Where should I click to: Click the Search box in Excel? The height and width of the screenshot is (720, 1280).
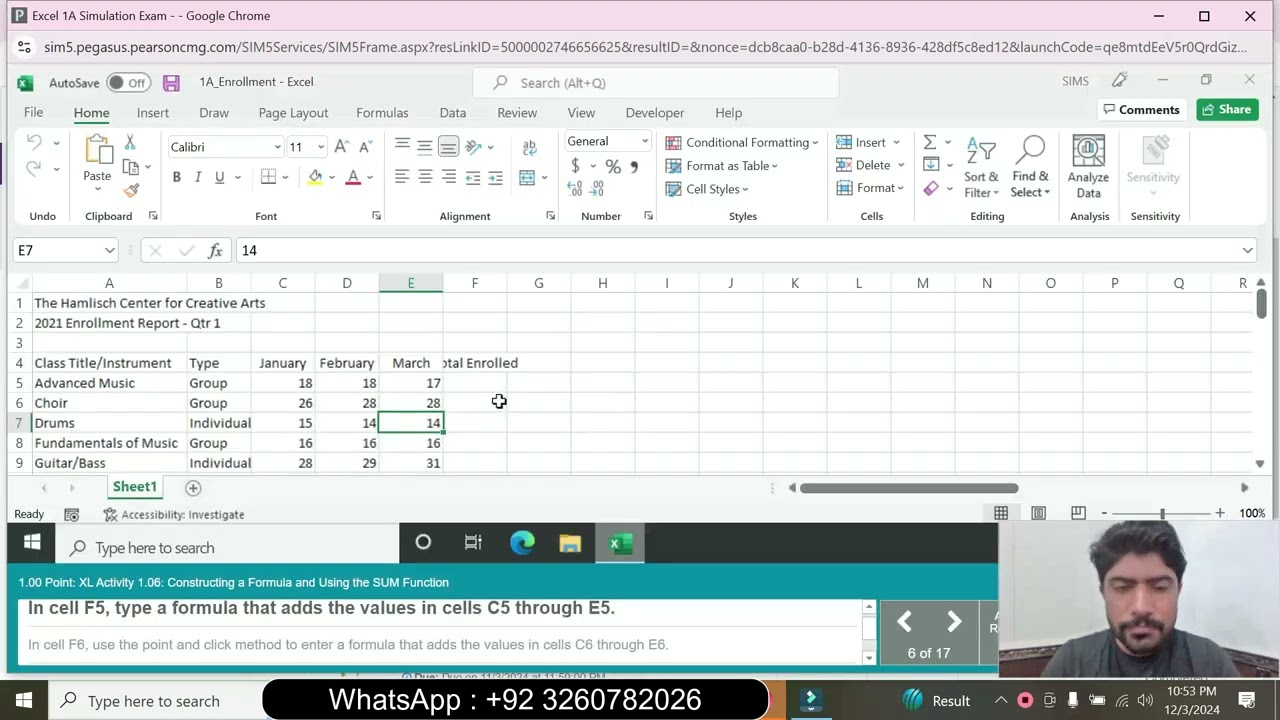click(x=656, y=83)
